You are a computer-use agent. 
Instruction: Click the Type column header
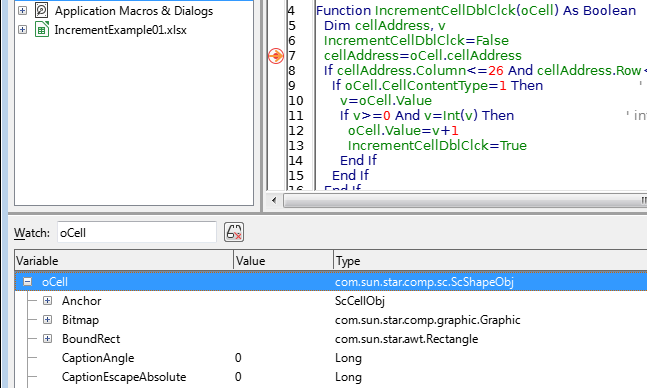(x=490, y=261)
